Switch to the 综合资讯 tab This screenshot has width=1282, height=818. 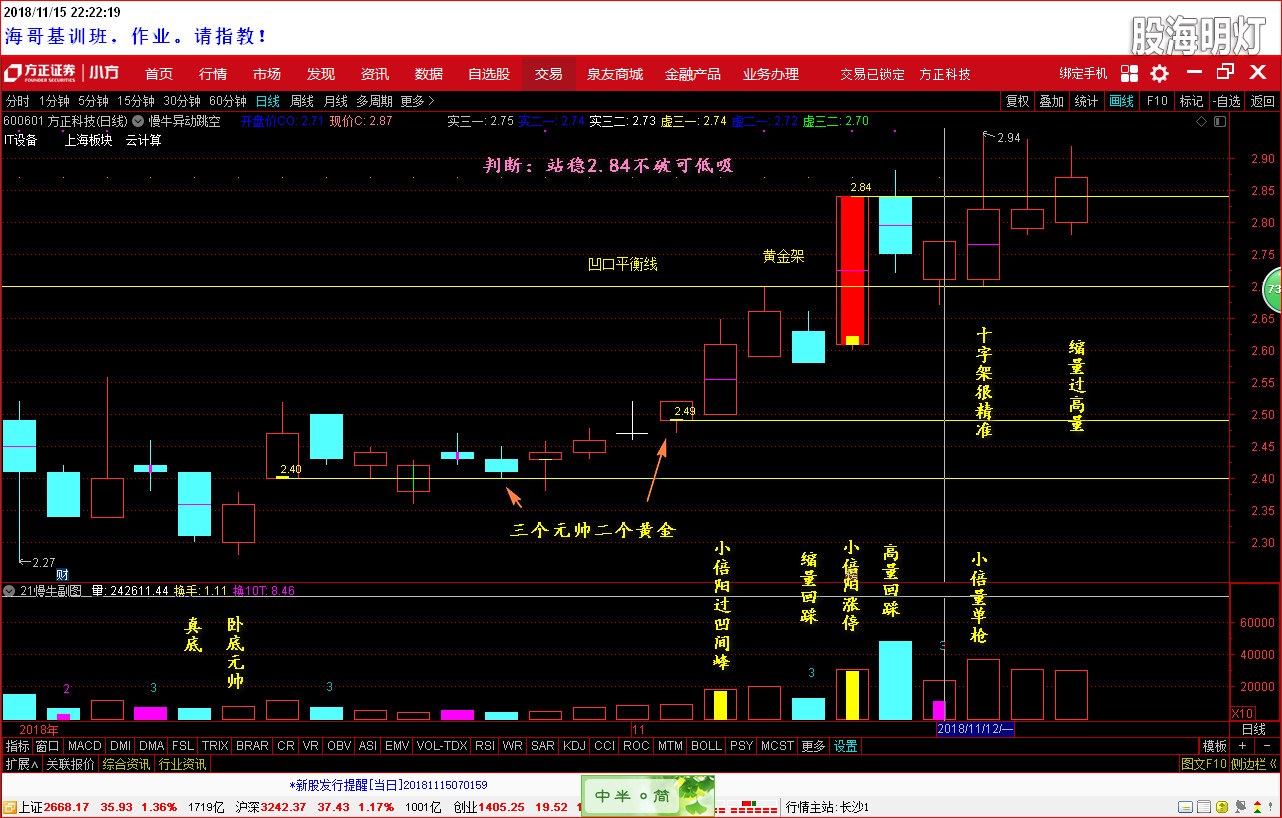tap(126, 764)
